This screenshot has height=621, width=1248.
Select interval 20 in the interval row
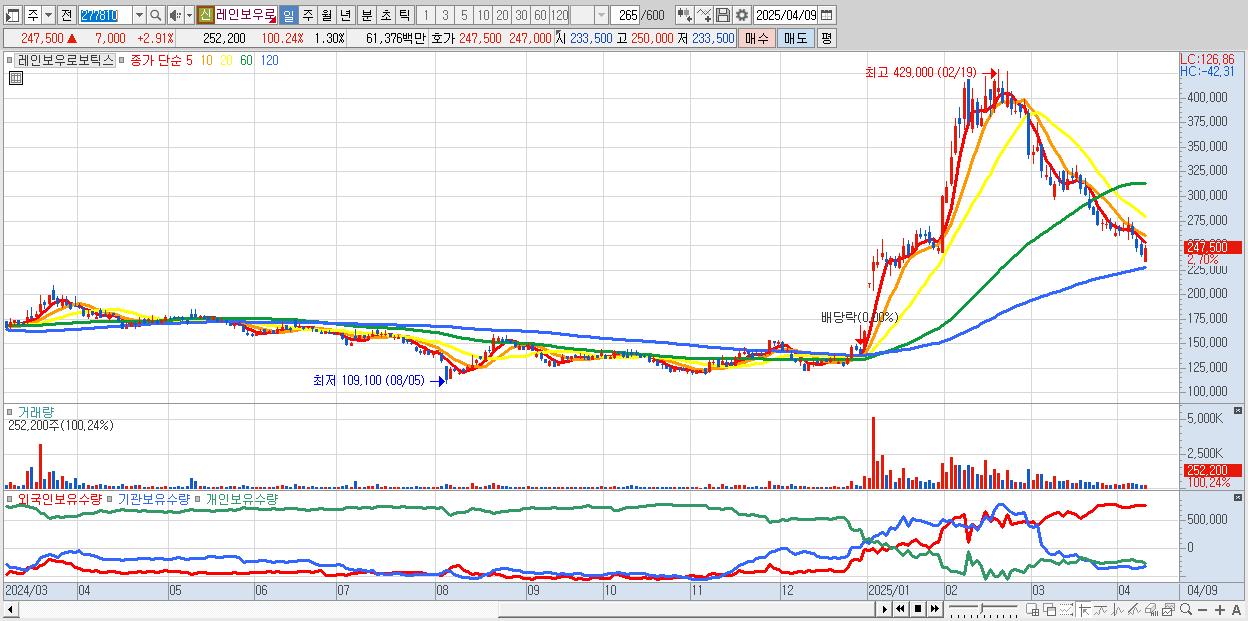(x=502, y=15)
